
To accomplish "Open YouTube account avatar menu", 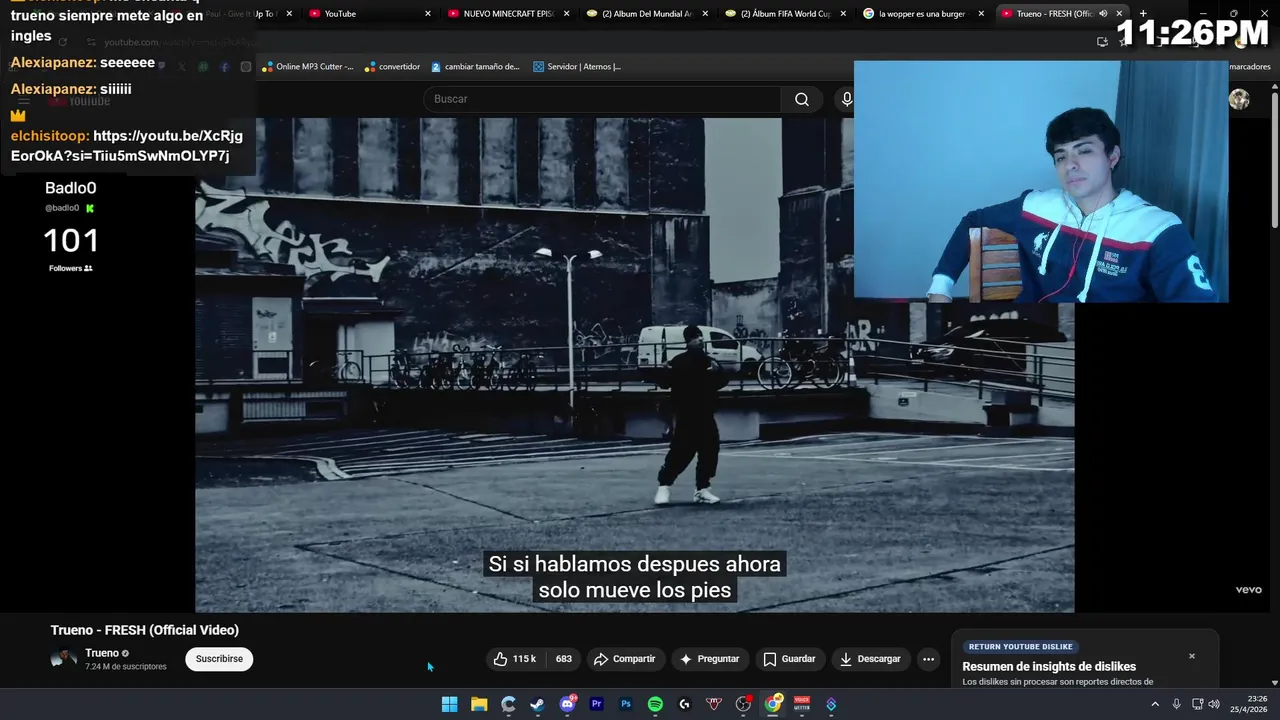I will pyautogui.click(x=1239, y=99).
